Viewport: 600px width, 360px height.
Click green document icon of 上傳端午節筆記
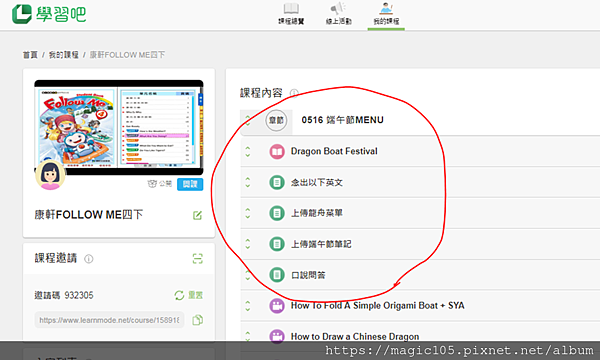click(277, 244)
